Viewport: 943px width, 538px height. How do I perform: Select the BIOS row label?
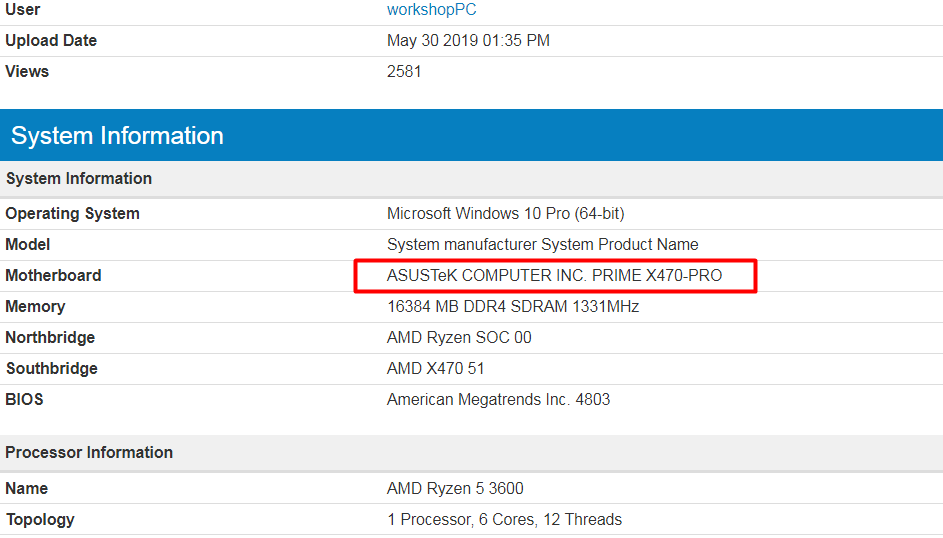coord(24,400)
